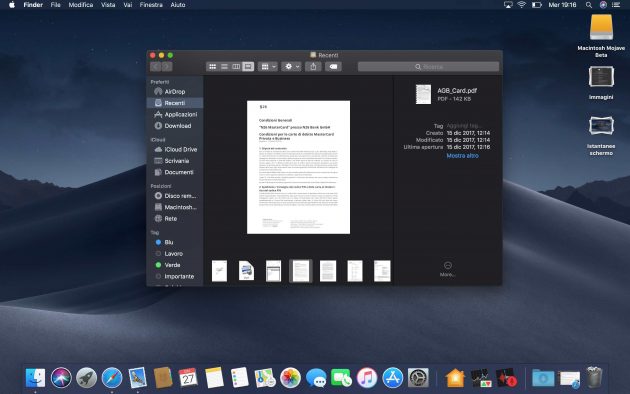The width and height of the screenshot is (630, 394).
Task: Open Scrivania in the sidebar
Action: [175, 161]
